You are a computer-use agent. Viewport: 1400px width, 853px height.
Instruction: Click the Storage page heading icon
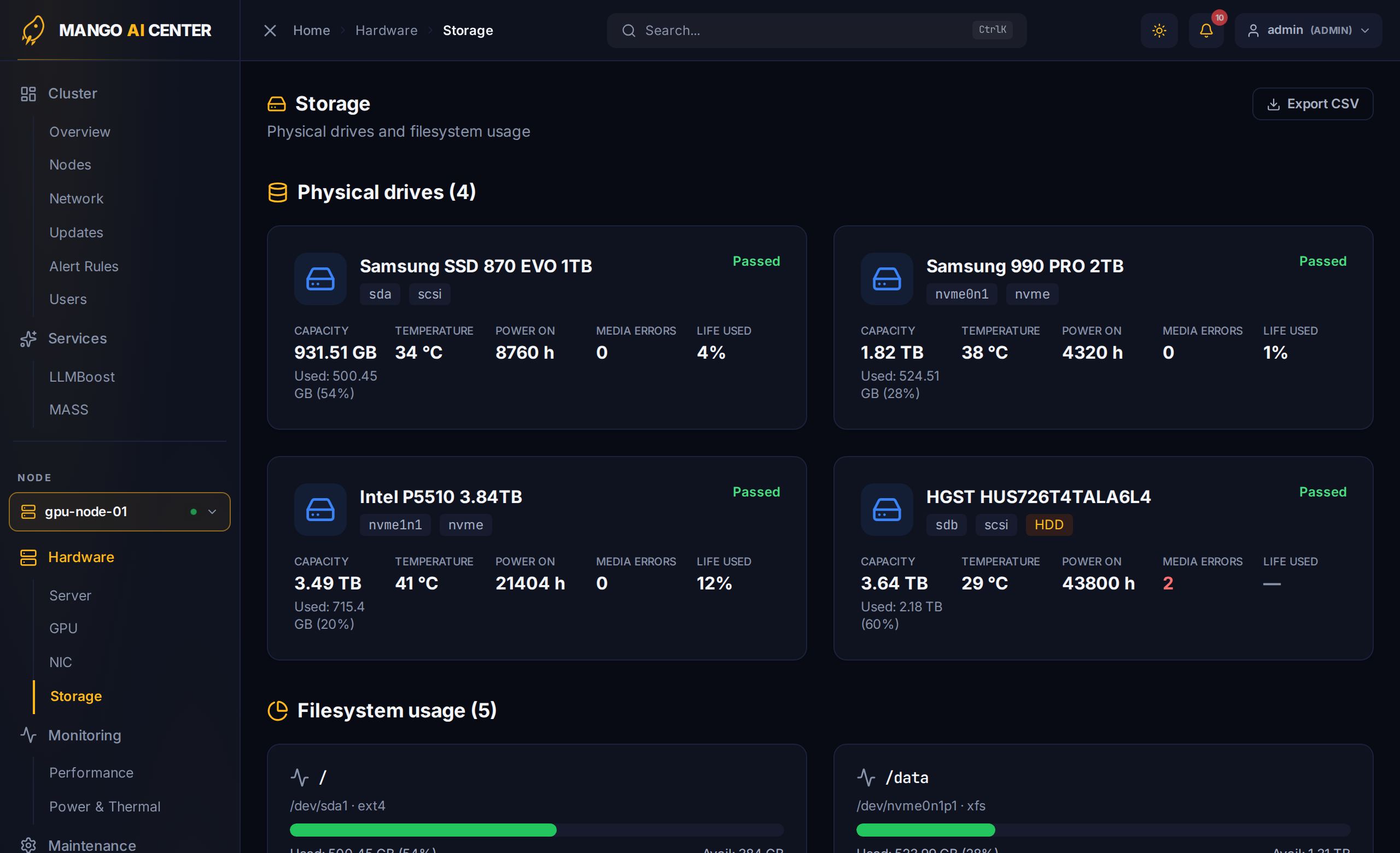coord(277,104)
